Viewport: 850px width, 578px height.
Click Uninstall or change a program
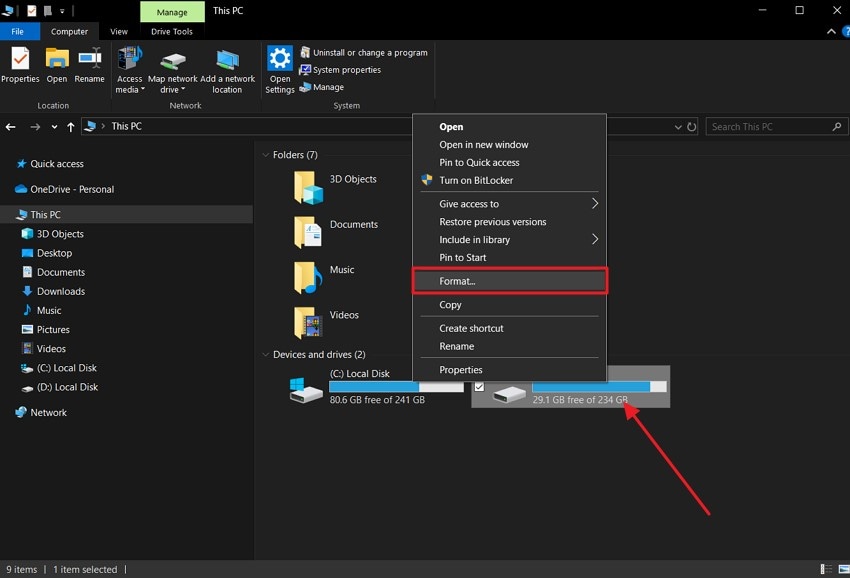coord(364,53)
